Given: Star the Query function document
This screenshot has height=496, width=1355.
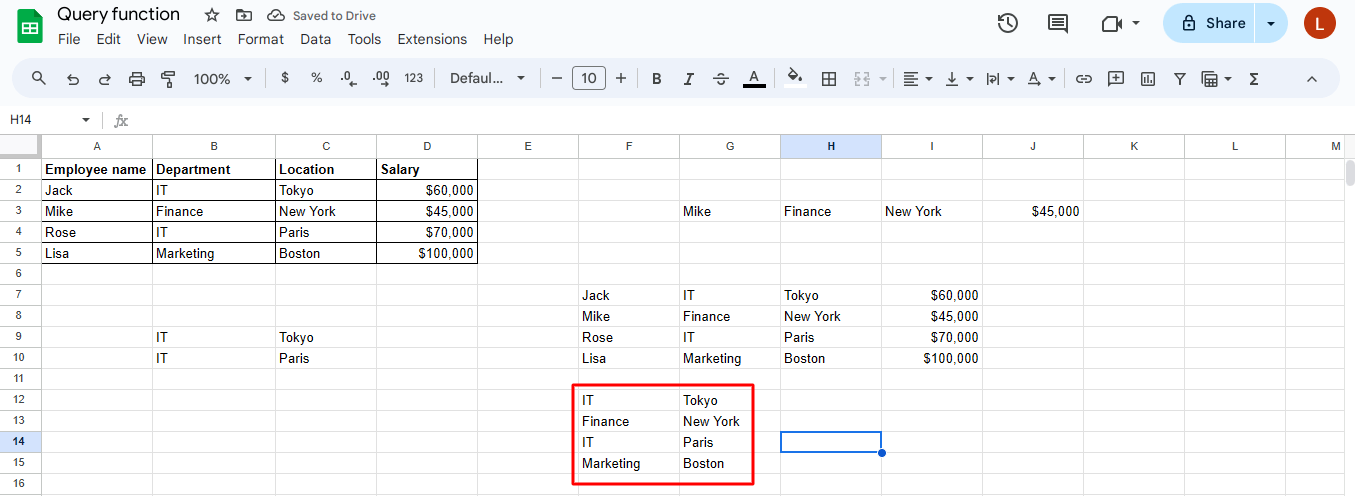Looking at the screenshot, I should [x=211, y=15].
